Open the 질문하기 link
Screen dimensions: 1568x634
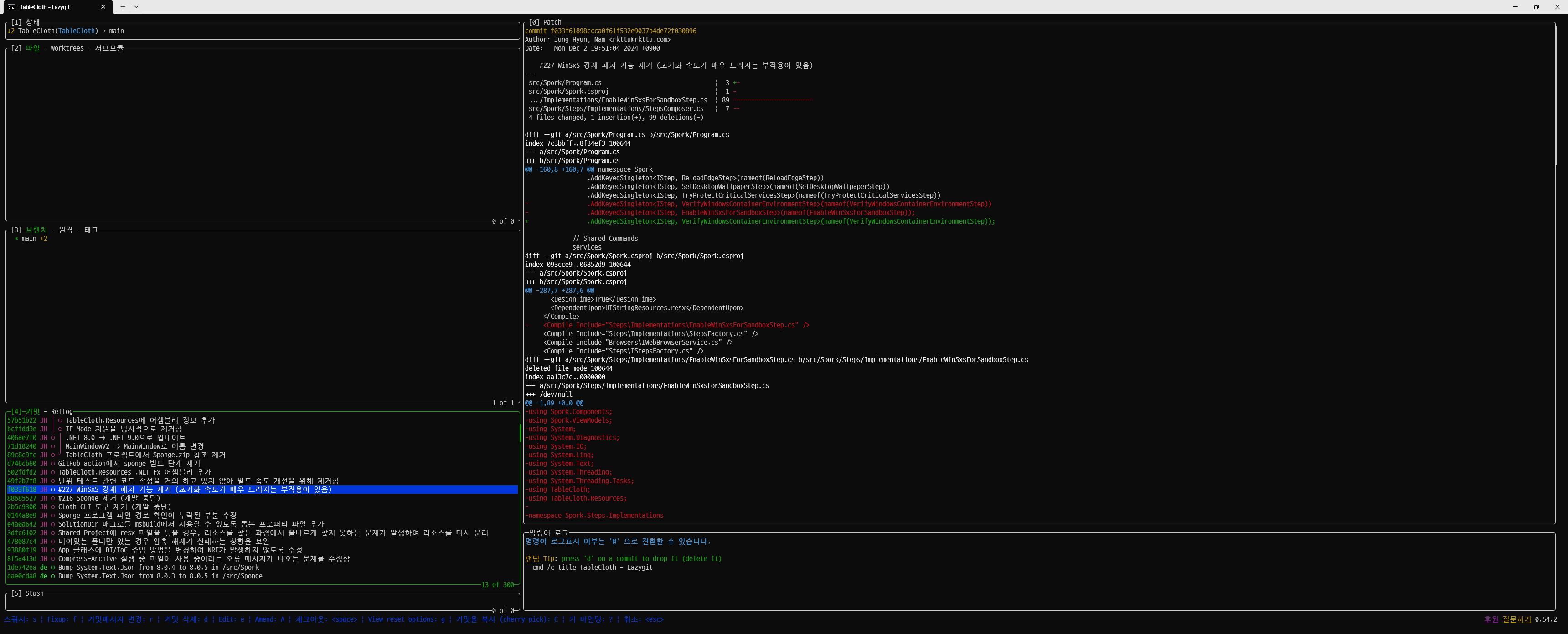[1517, 619]
